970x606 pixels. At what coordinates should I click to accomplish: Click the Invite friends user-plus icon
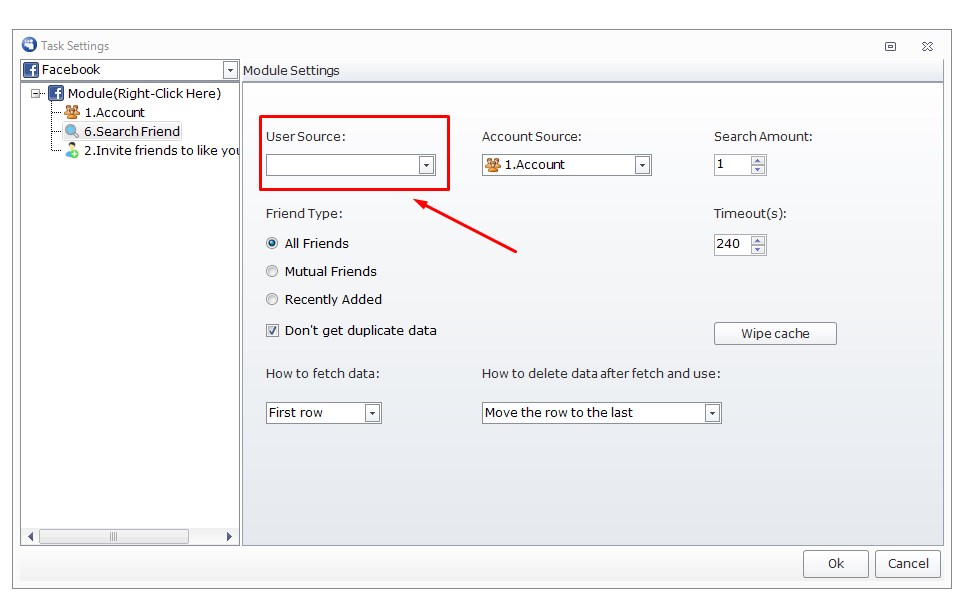click(72, 150)
